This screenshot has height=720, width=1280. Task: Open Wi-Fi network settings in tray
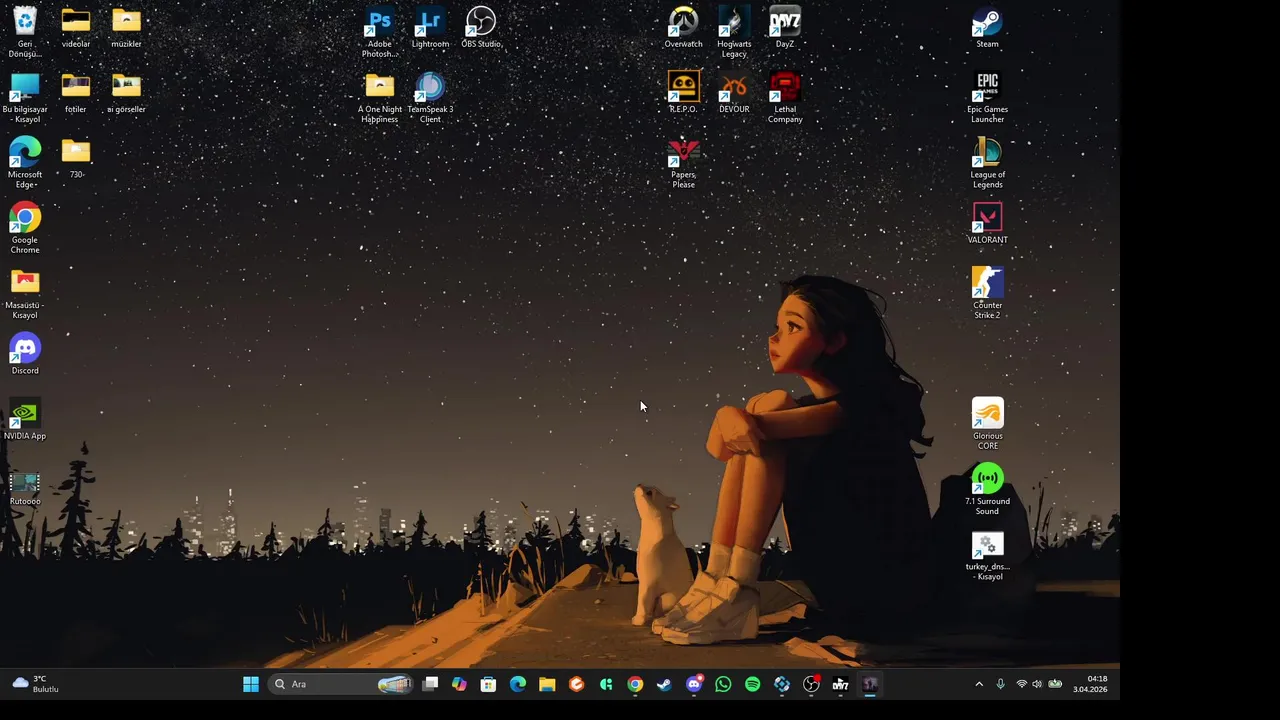[1022, 684]
